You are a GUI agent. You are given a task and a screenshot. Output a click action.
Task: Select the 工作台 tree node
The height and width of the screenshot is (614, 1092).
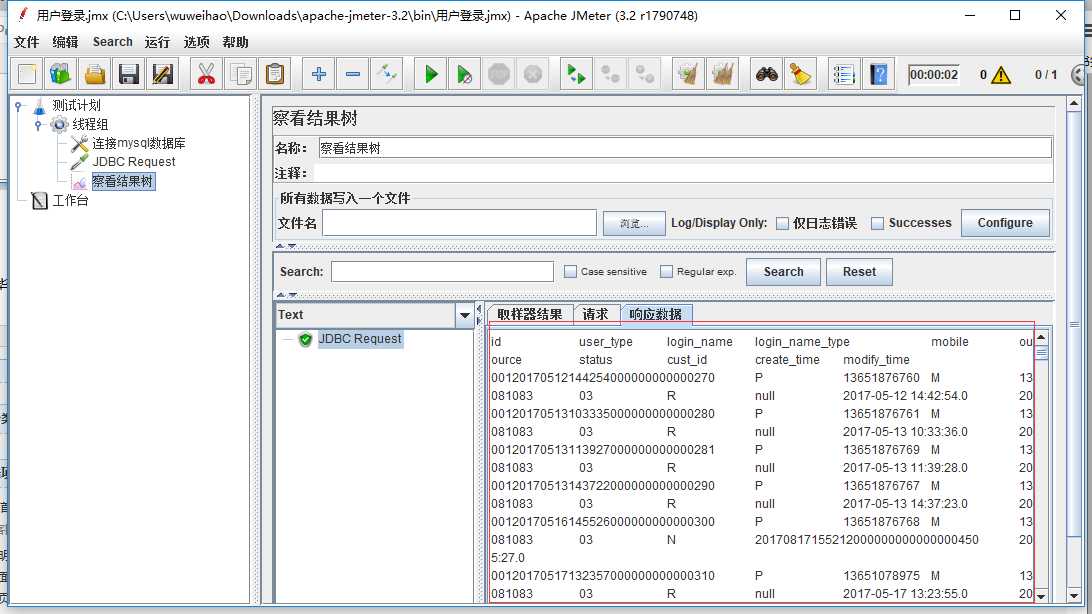tap(70, 200)
